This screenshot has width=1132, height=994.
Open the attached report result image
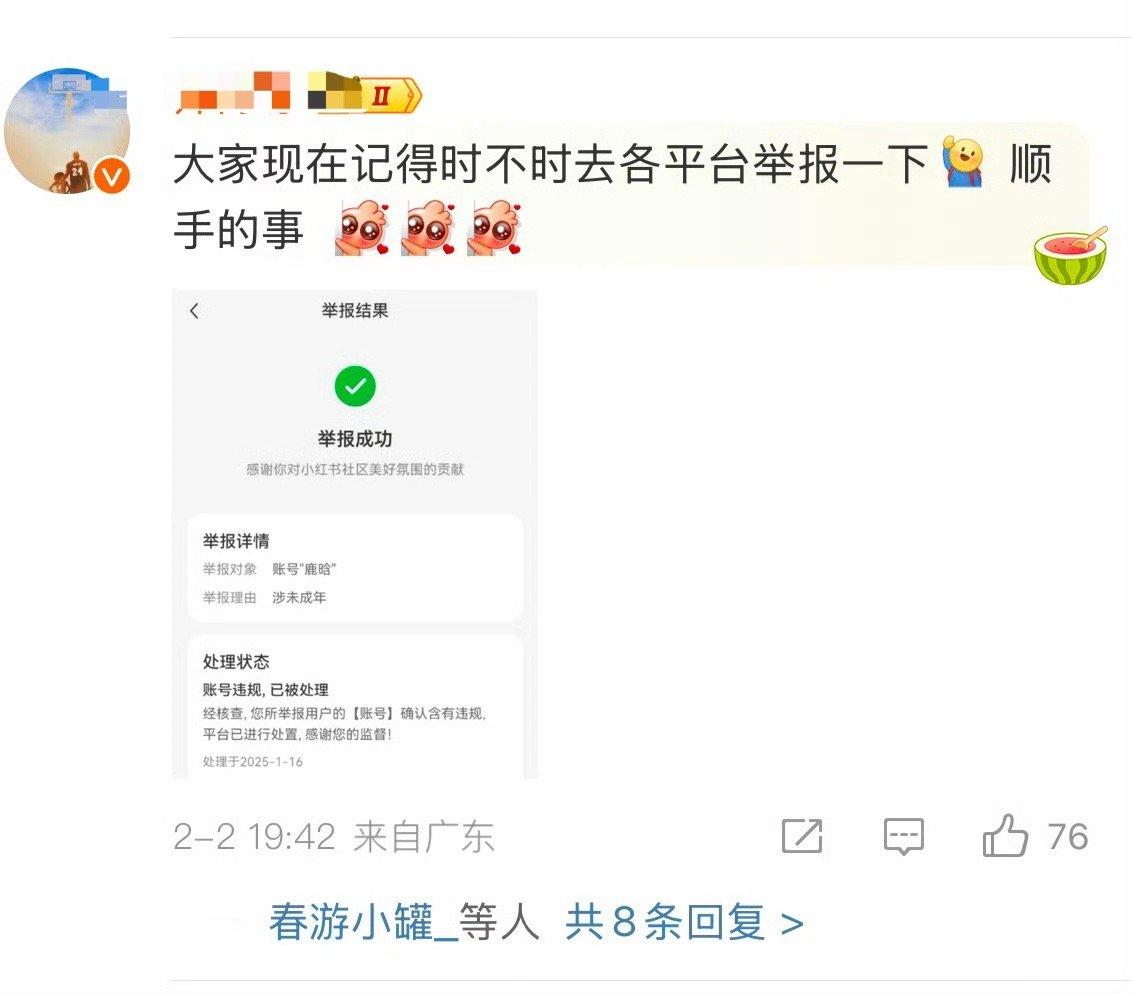(355, 535)
